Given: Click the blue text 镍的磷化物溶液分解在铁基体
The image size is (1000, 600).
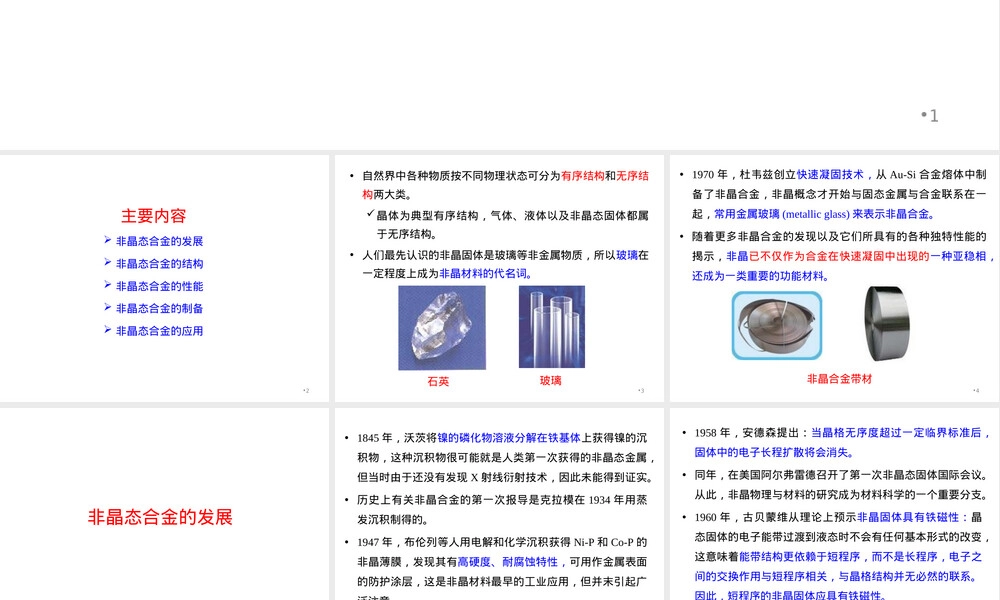Looking at the screenshot, I should [509, 438].
